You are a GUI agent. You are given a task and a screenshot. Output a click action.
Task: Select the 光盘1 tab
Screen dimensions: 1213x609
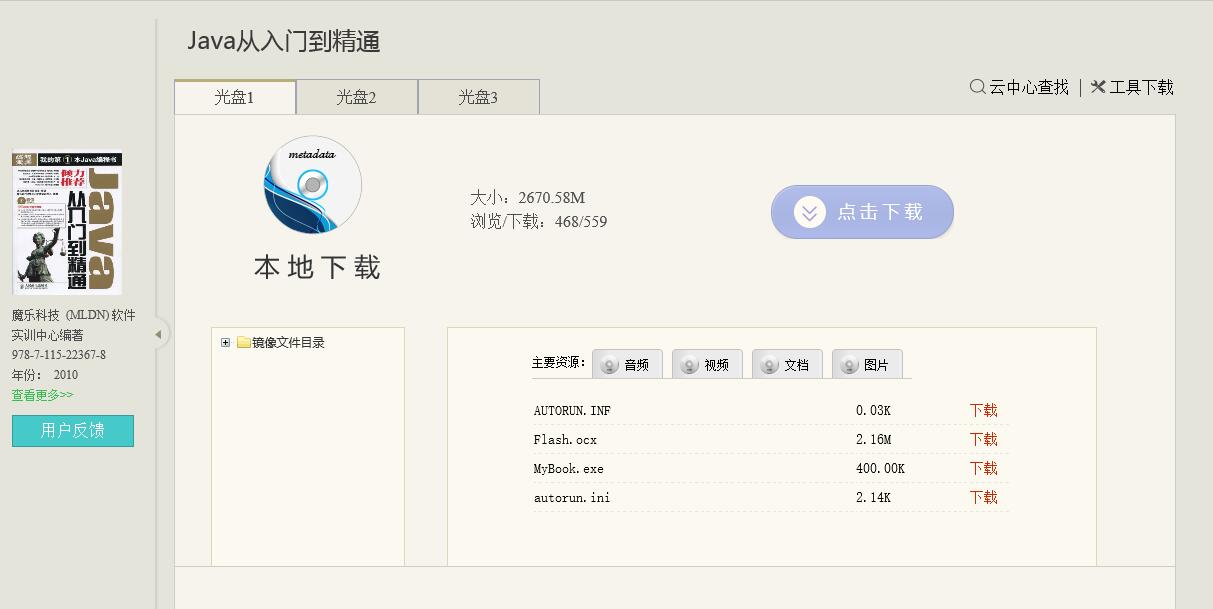click(x=234, y=97)
